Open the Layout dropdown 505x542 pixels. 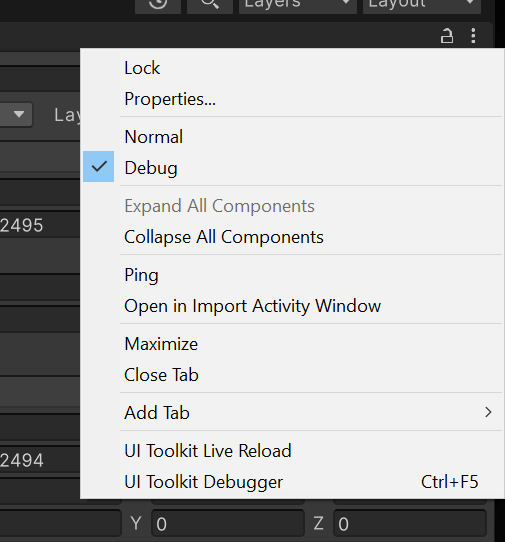click(422, 4)
